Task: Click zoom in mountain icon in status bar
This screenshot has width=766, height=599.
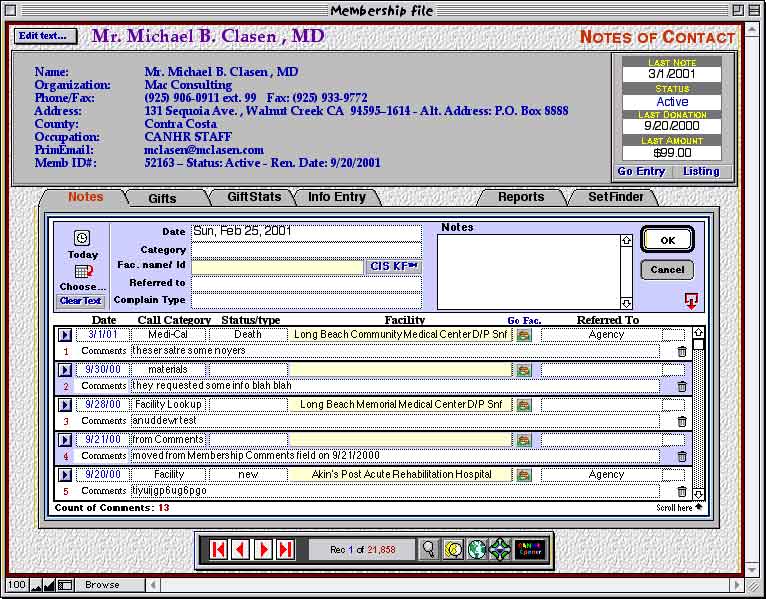Action: [x=49, y=585]
